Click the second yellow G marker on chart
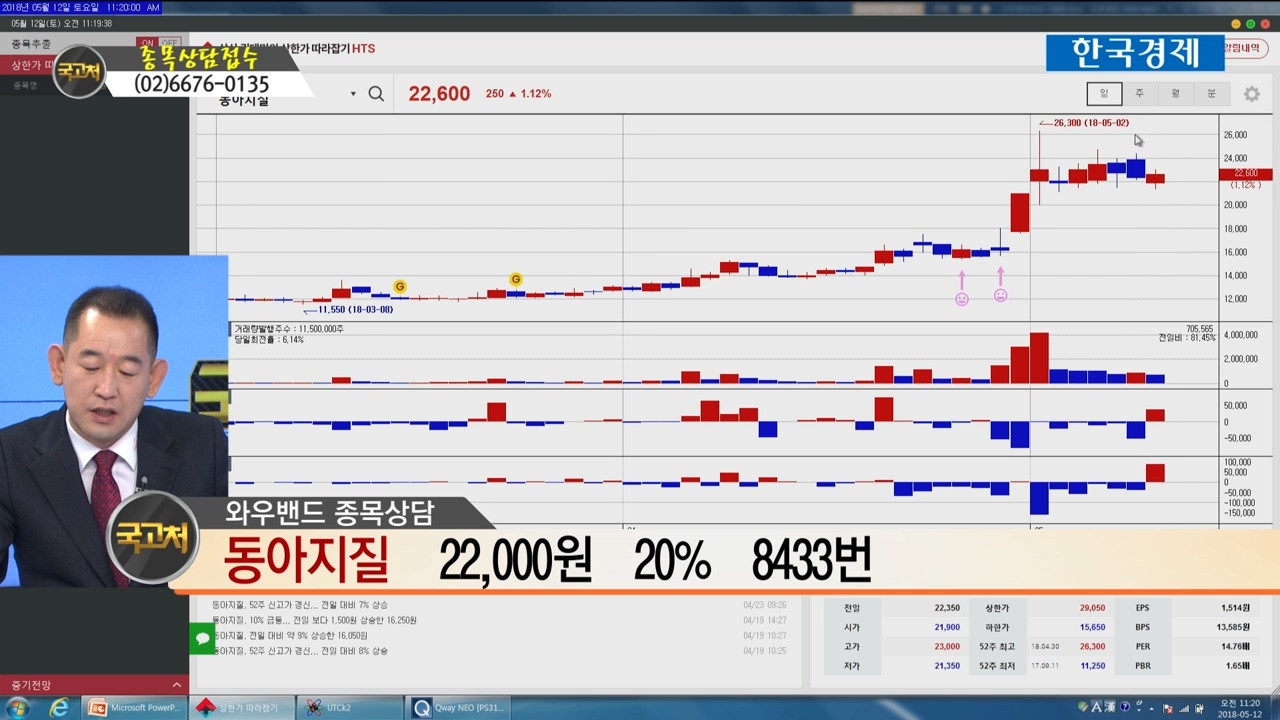The width and height of the screenshot is (1280, 720). click(516, 280)
